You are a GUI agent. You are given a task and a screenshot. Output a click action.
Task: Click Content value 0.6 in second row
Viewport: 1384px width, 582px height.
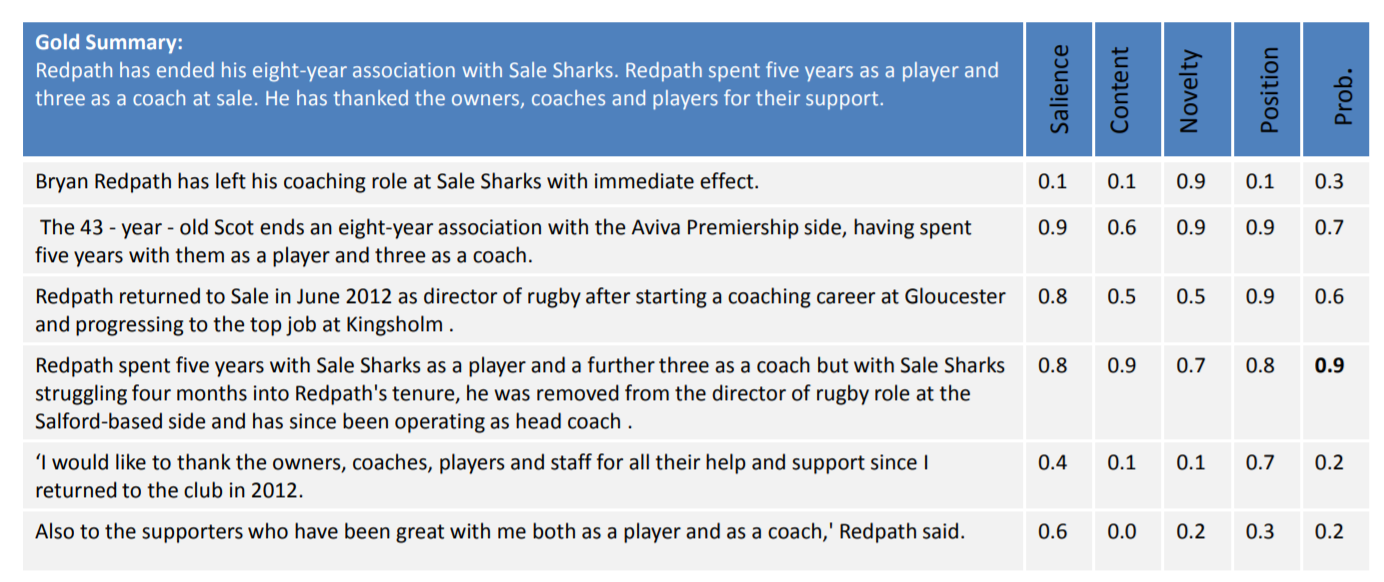click(x=1121, y=228)
